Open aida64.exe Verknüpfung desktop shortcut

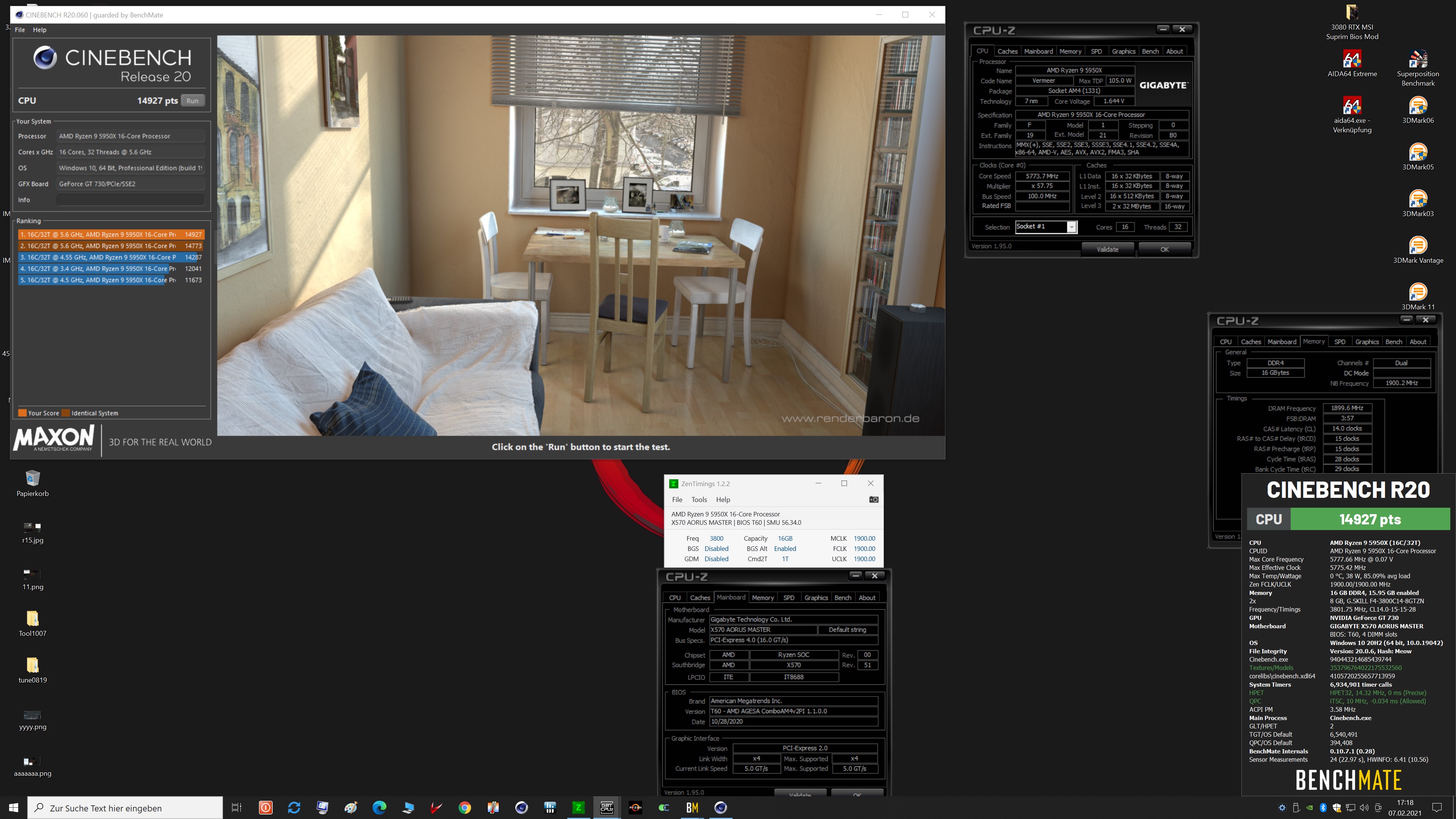point(1352,114)
